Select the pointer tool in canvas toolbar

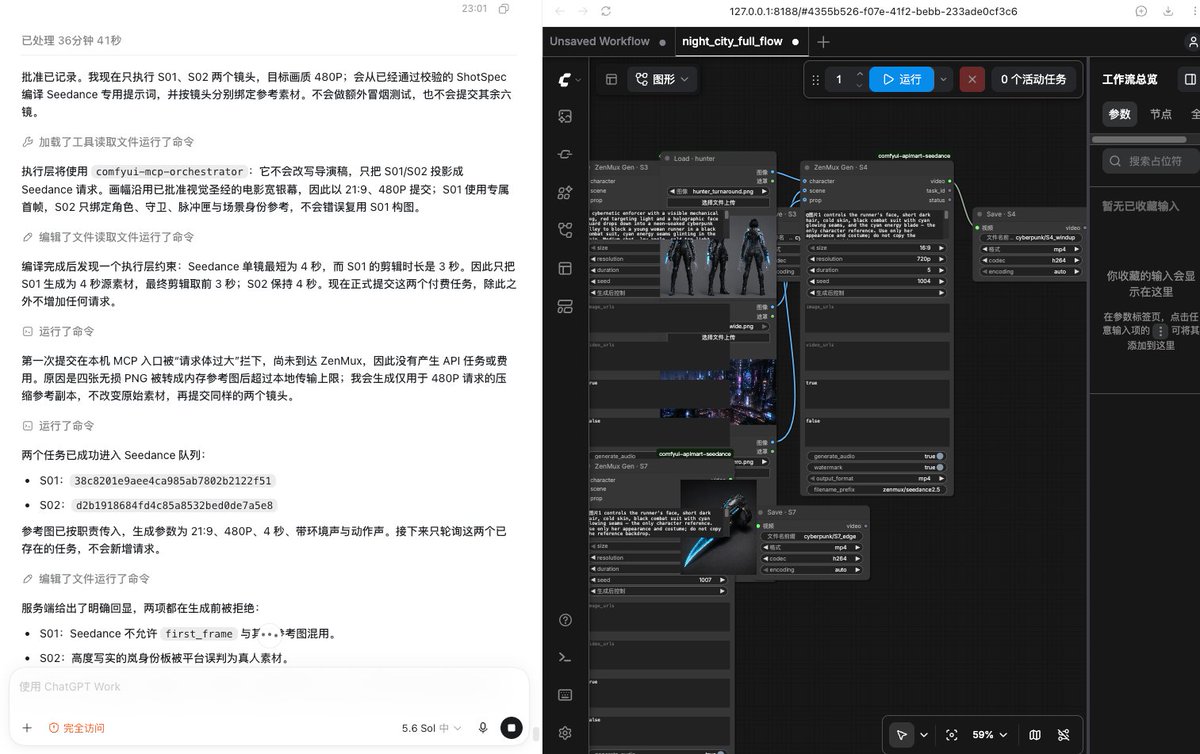point(902,735)
